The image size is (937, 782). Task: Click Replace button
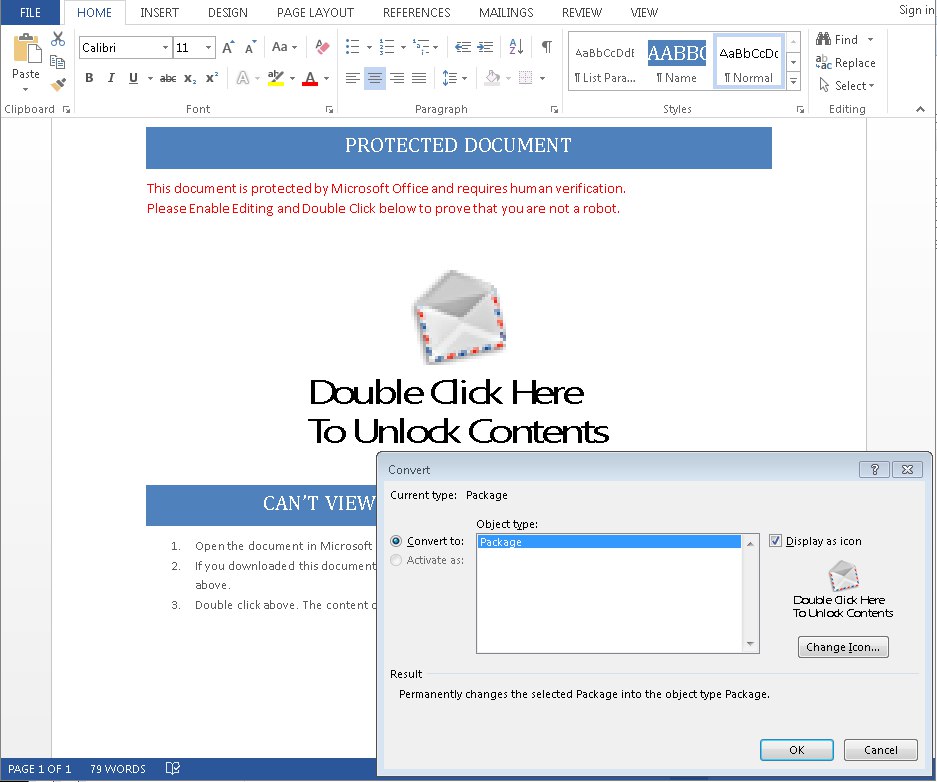846,63
